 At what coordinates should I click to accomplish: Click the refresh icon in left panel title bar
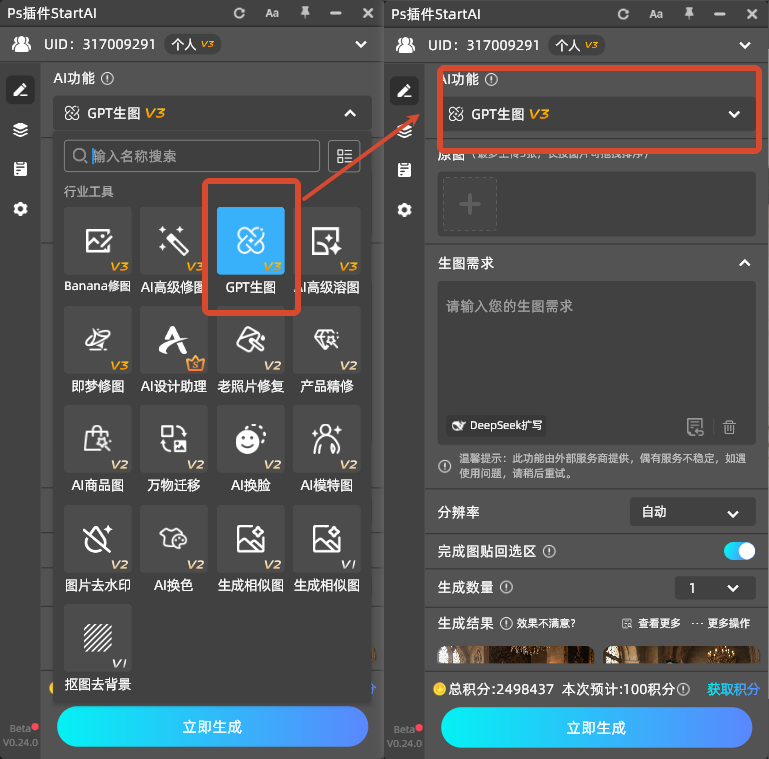[x=239, y=13]
